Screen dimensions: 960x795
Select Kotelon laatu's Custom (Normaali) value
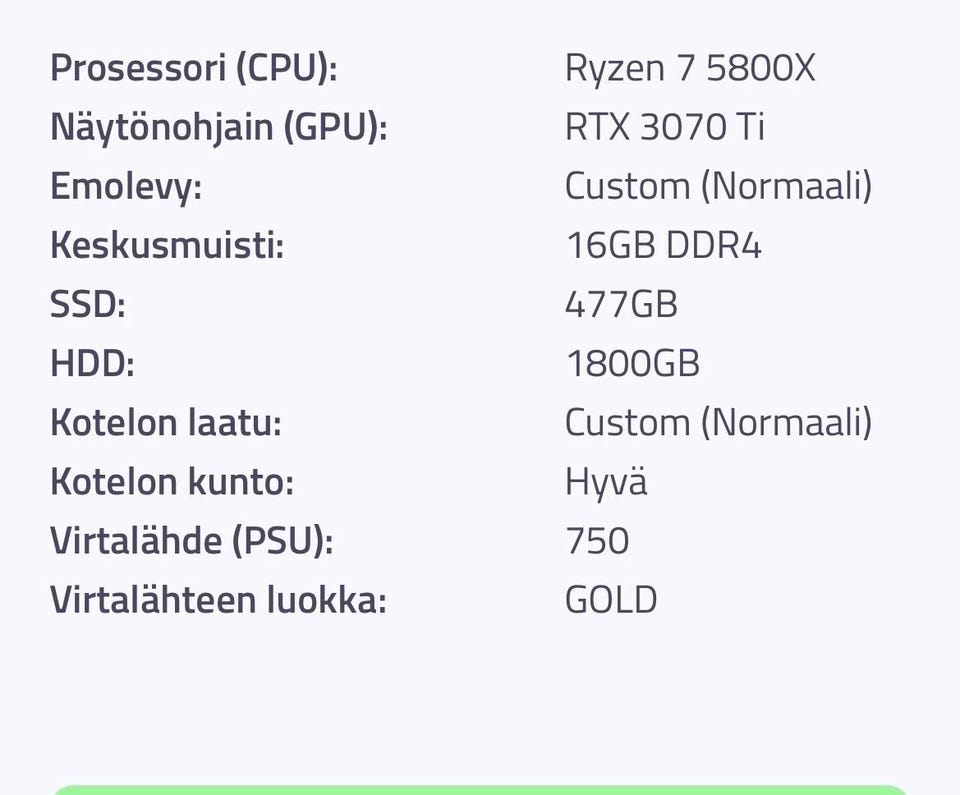(x=718, y=423)
